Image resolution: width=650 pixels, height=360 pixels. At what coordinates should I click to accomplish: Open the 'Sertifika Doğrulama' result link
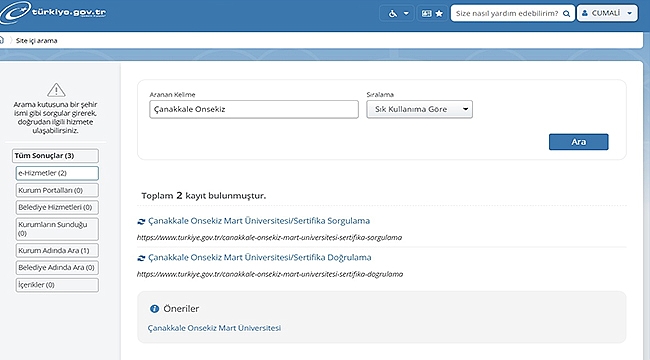pyautogui.click(x=260, y=258)
